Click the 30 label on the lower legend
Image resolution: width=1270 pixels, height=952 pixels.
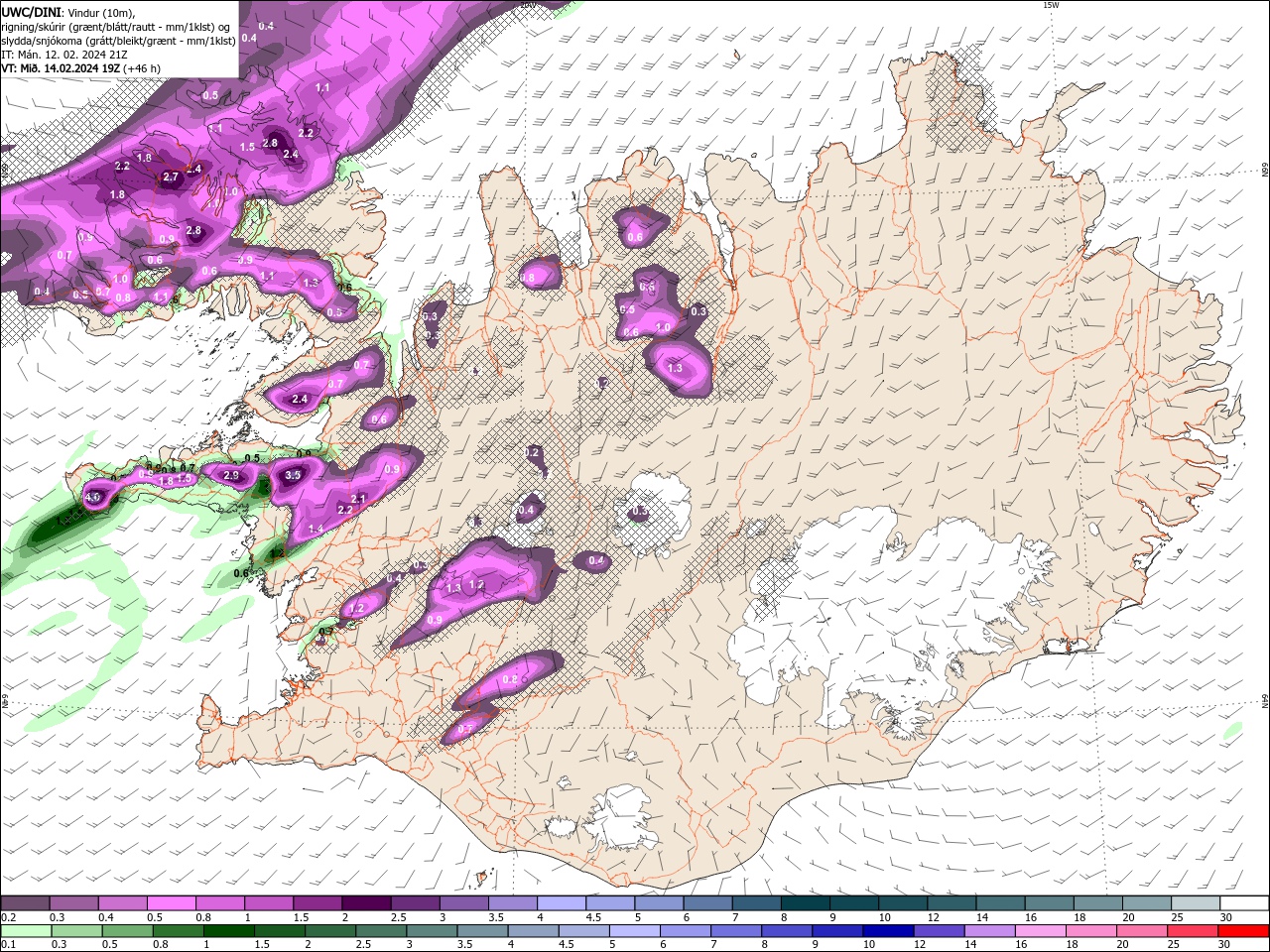[1225, 945]
